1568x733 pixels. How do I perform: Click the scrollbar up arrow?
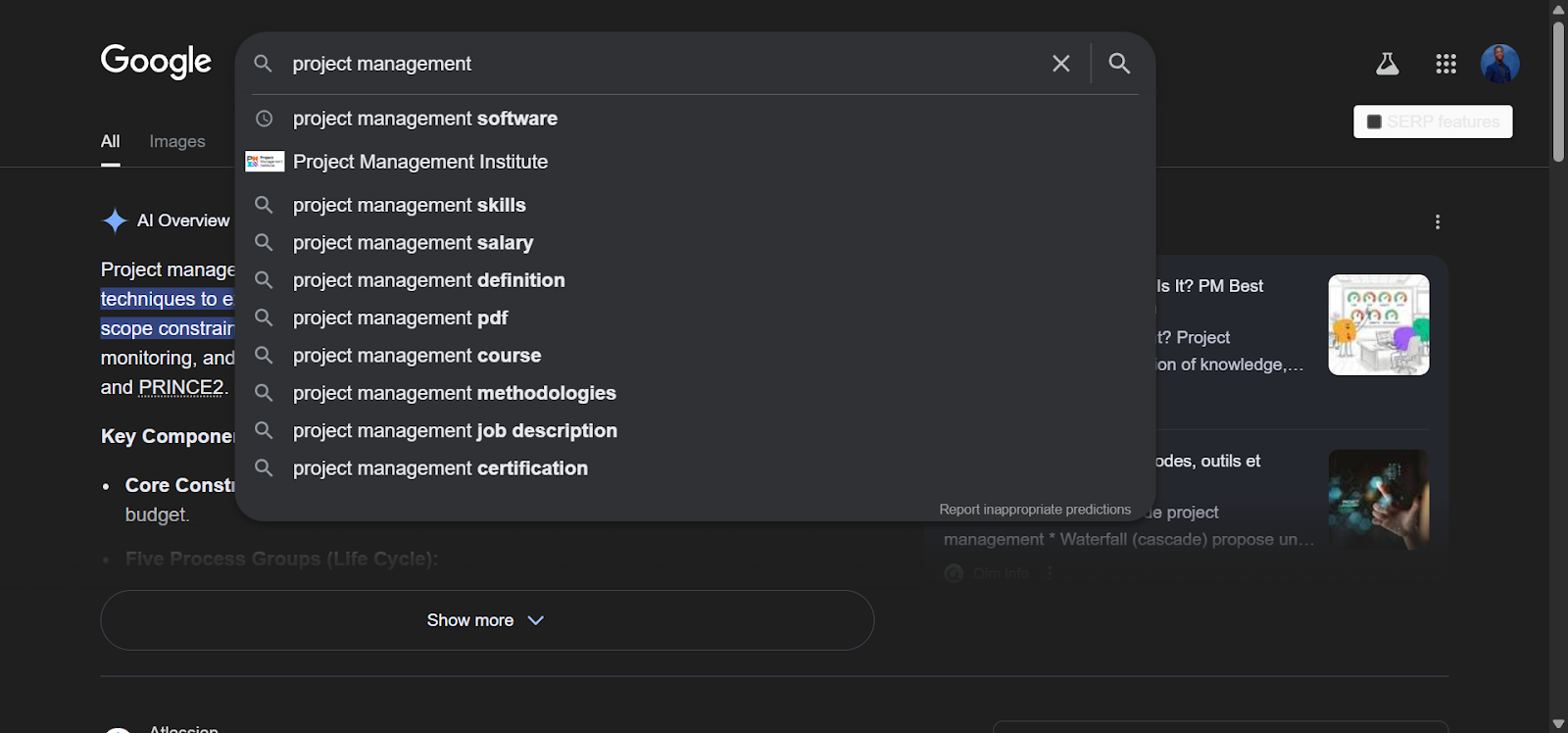tap(1558, 9)
